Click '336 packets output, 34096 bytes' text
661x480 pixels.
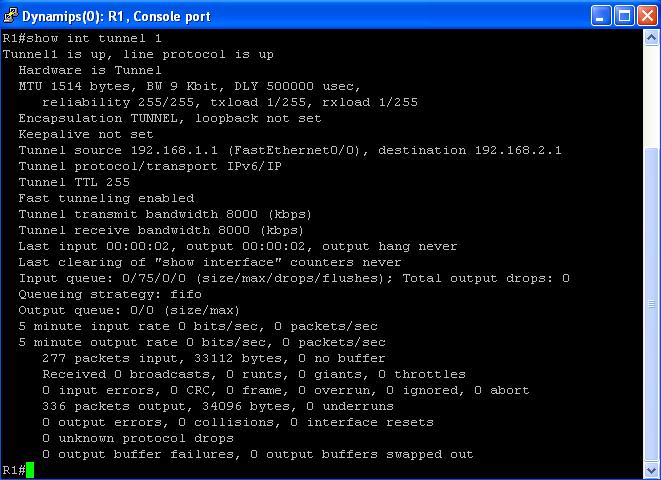pyautogui.click(x=166, y=407)
